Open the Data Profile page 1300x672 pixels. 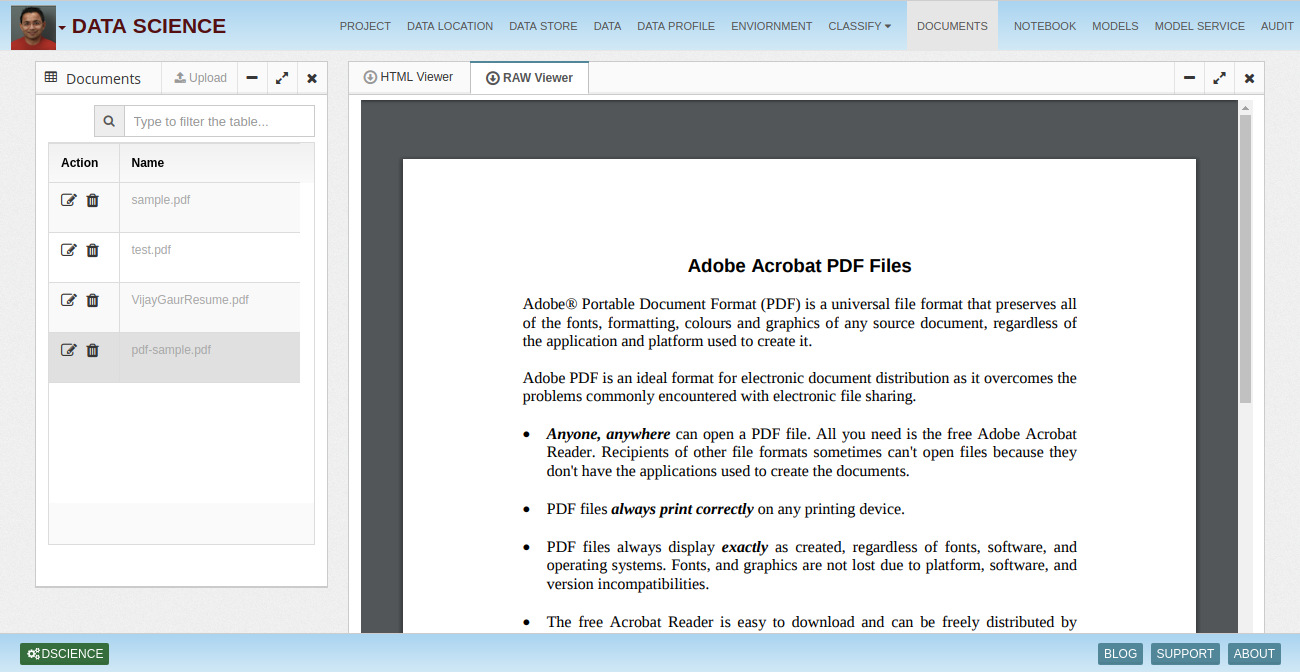[676, 26]
